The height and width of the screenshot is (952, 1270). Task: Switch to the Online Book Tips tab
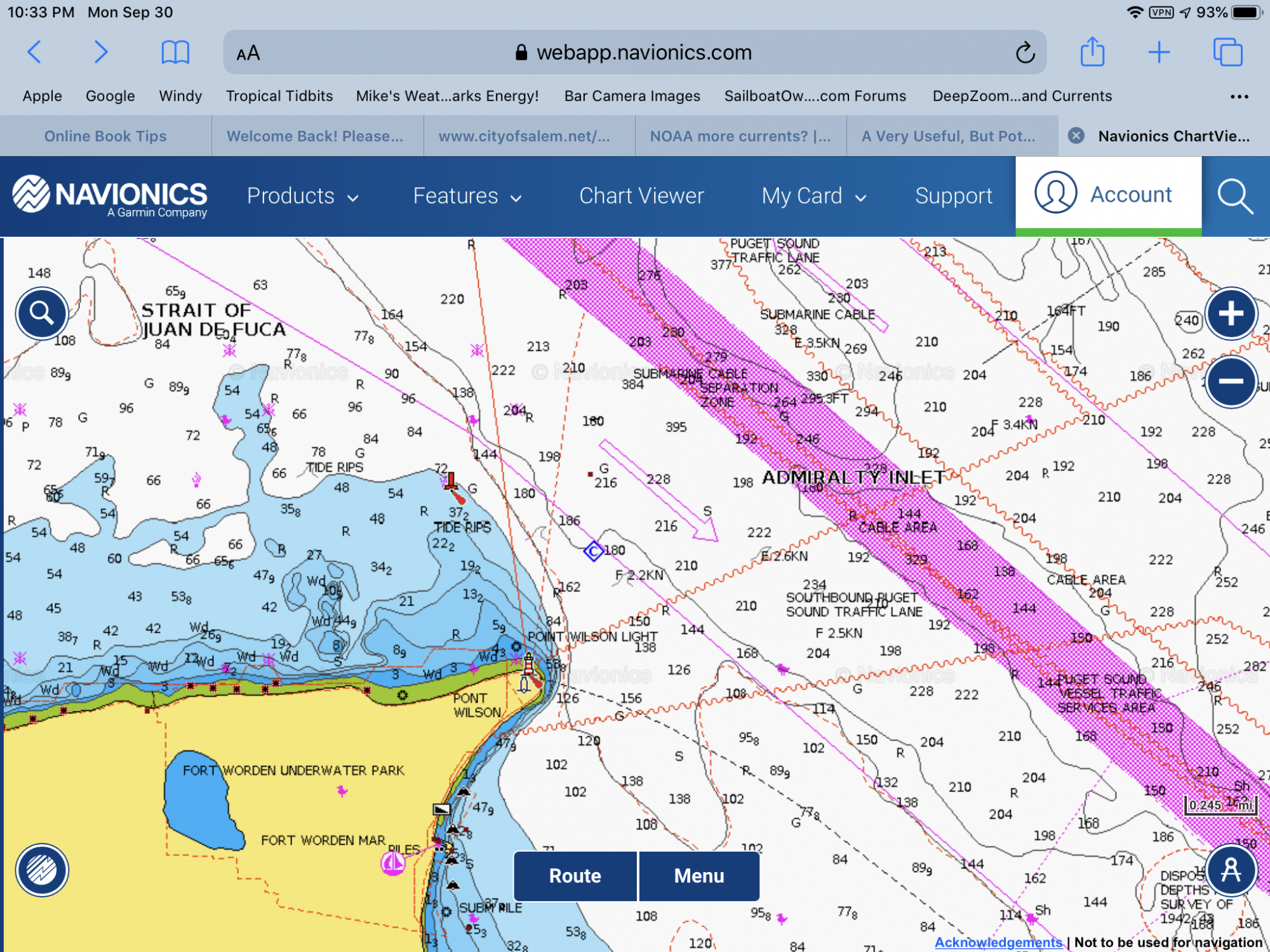coord(105,136)
